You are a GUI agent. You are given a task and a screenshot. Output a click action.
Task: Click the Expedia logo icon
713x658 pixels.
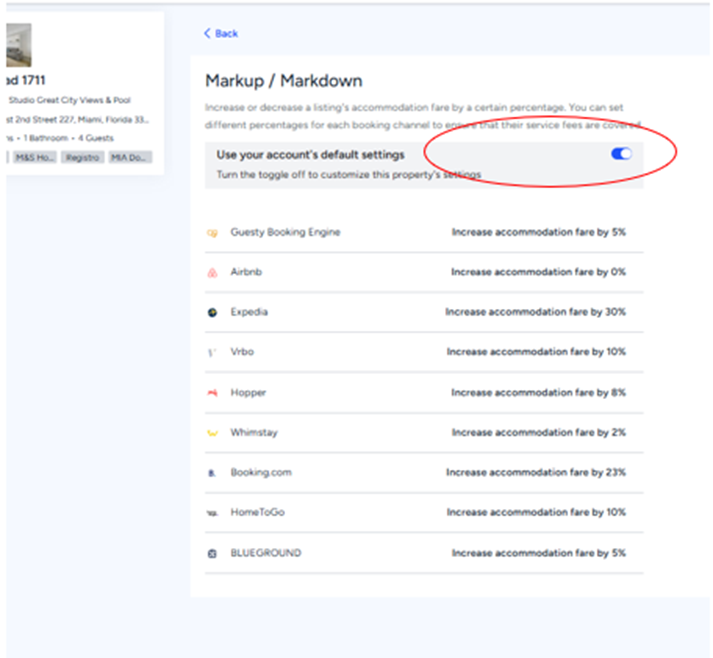(x=212, y=312)
